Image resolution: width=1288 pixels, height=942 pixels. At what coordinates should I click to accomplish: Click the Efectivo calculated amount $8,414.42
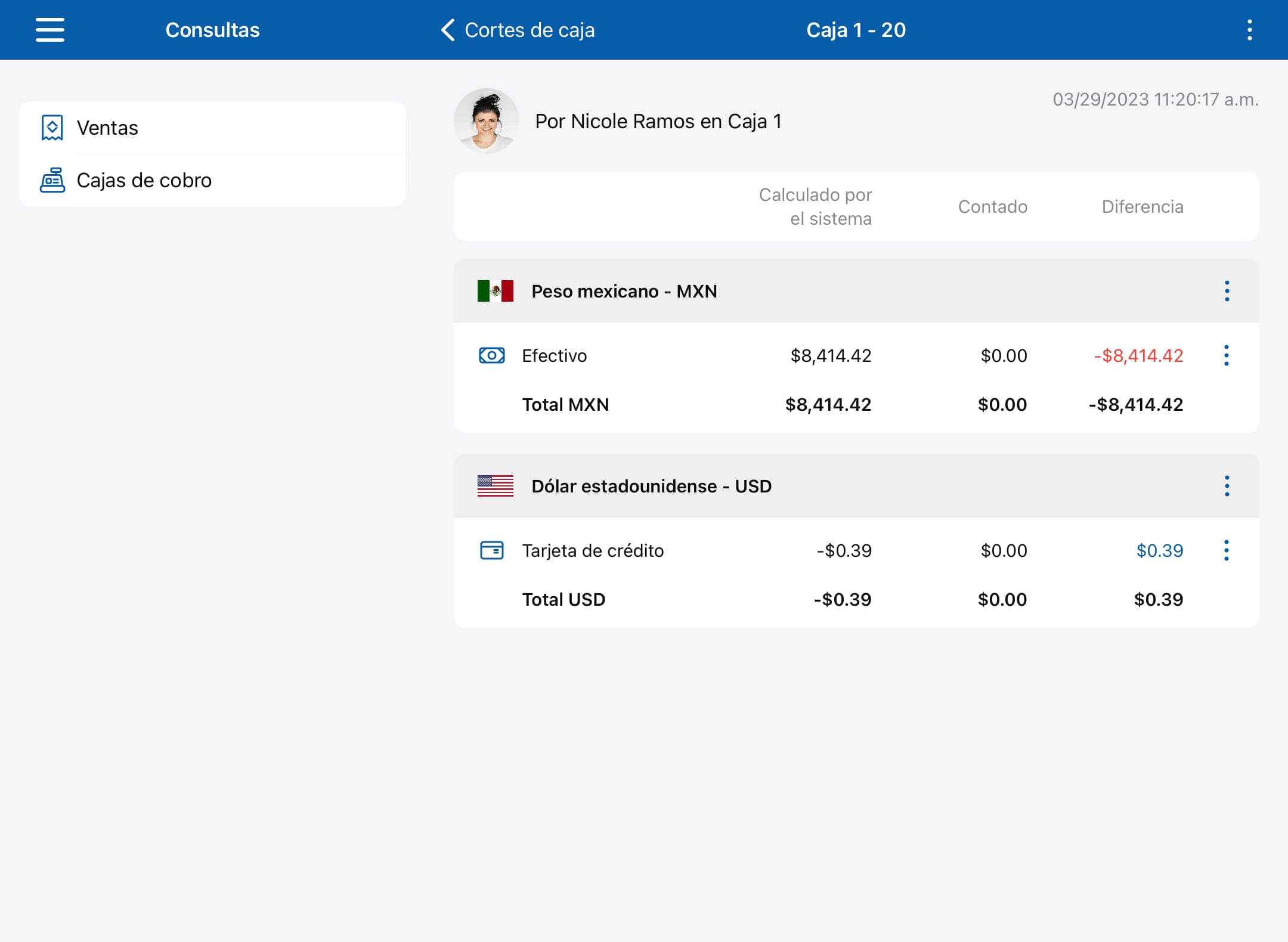coord(831,356)
